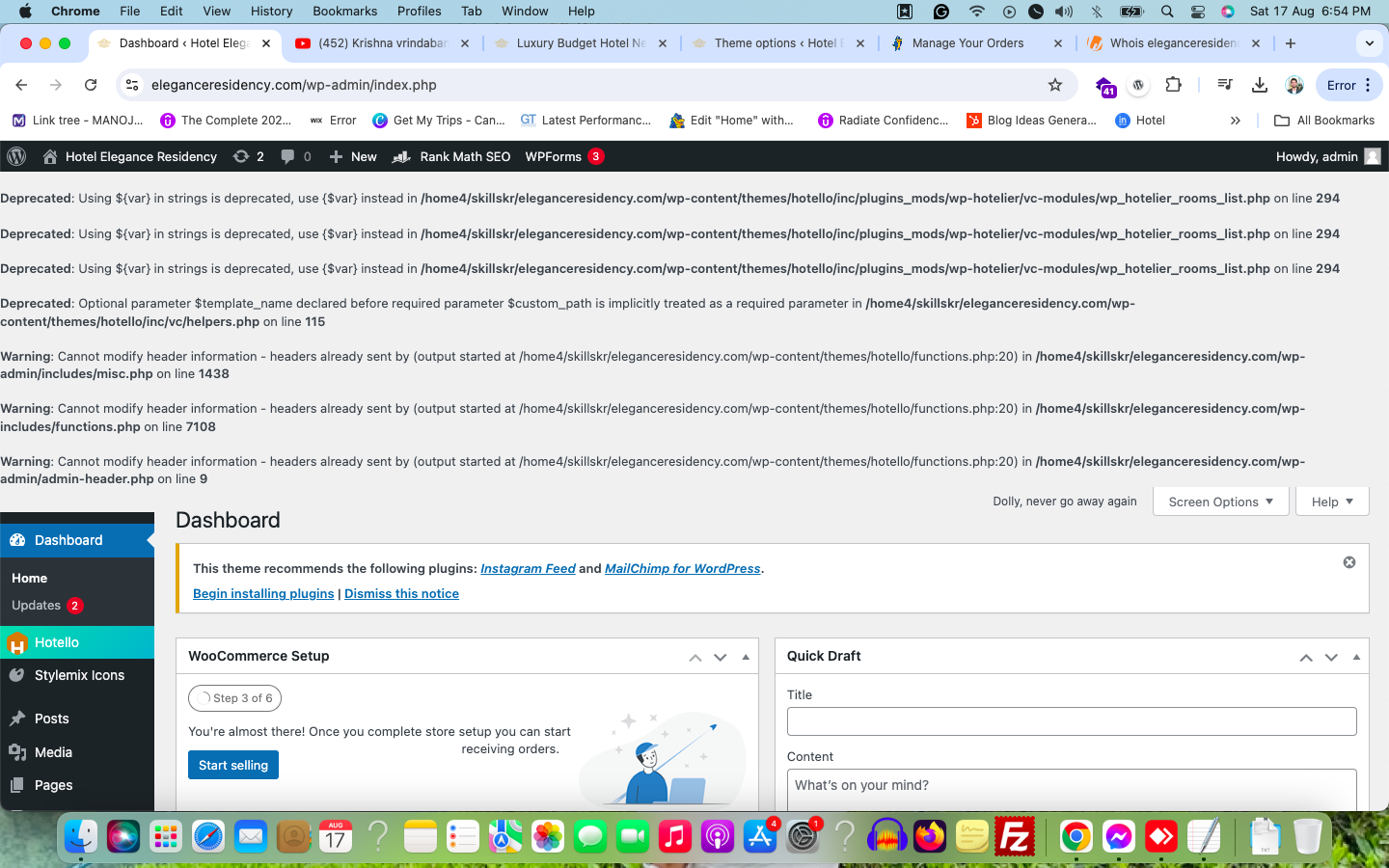Open the Blog Ideas Generator bookmark
This screenshot has width=1389, height=868.
pos(1031,121)
